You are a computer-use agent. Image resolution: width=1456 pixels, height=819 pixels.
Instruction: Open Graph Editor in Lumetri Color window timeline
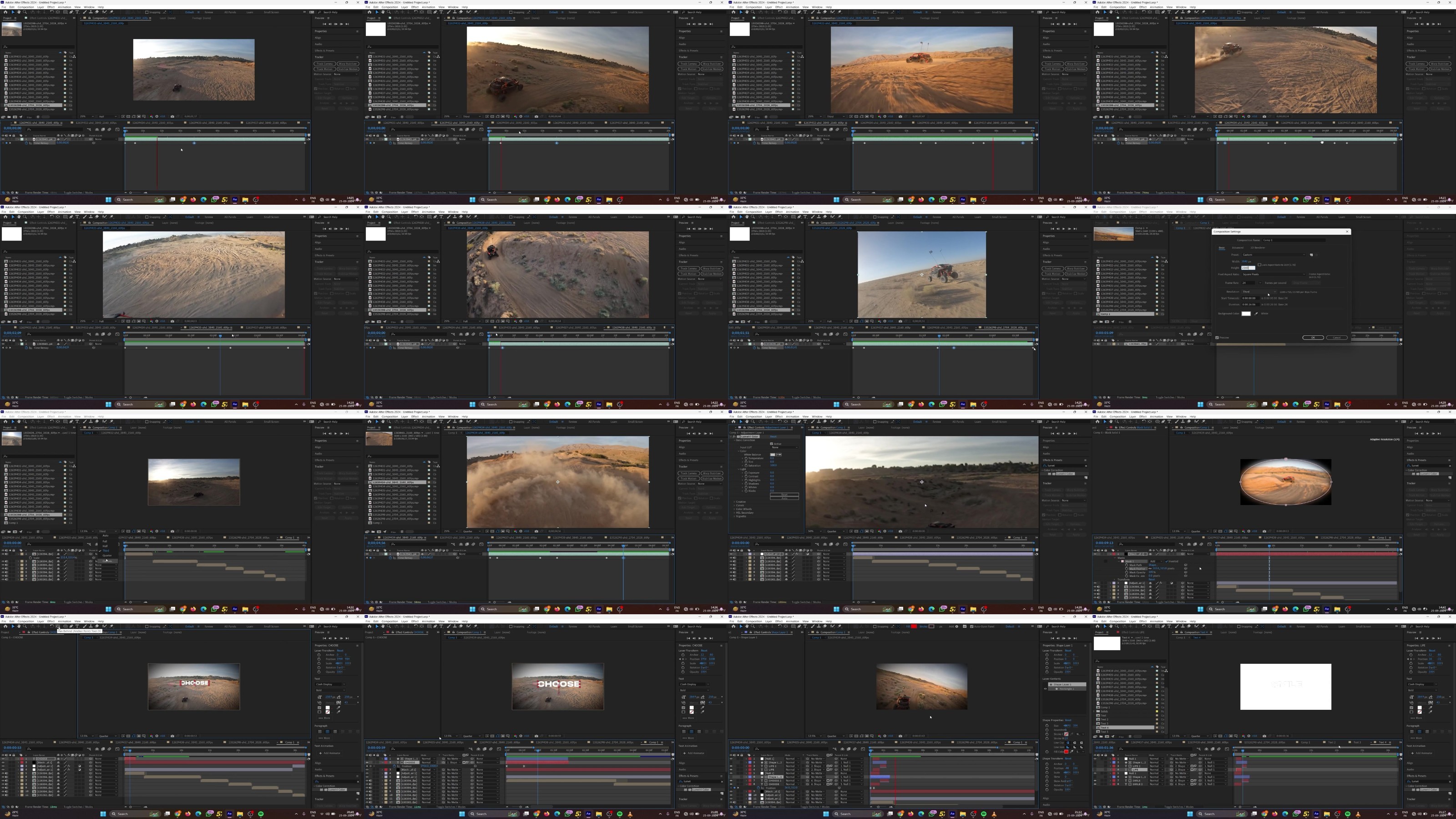[845, 544]
